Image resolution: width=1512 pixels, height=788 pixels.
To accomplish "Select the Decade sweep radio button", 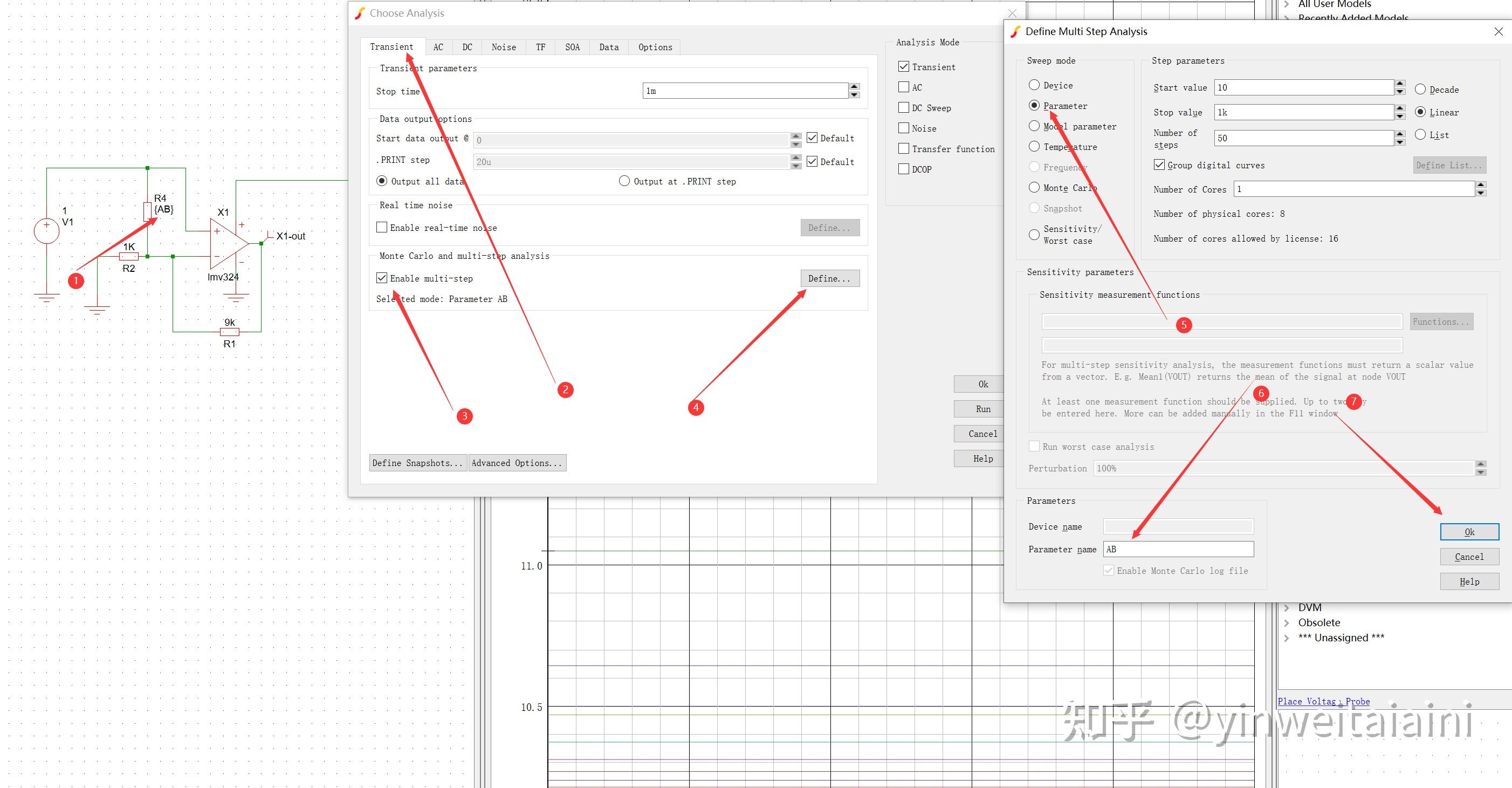I will (1420, 89).
